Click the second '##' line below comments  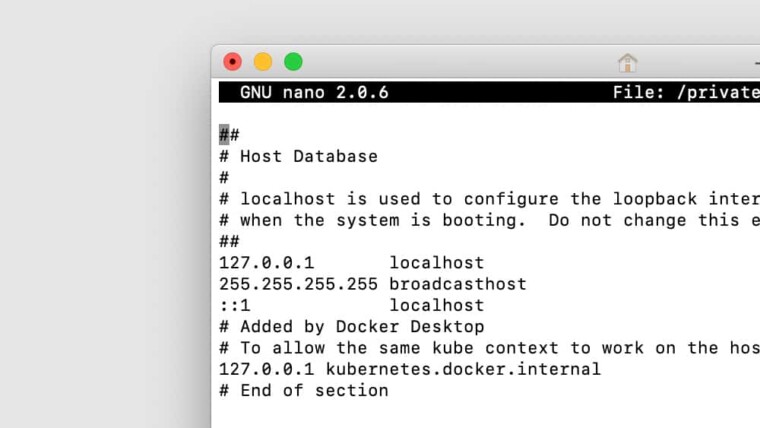(x=229, y=241)
